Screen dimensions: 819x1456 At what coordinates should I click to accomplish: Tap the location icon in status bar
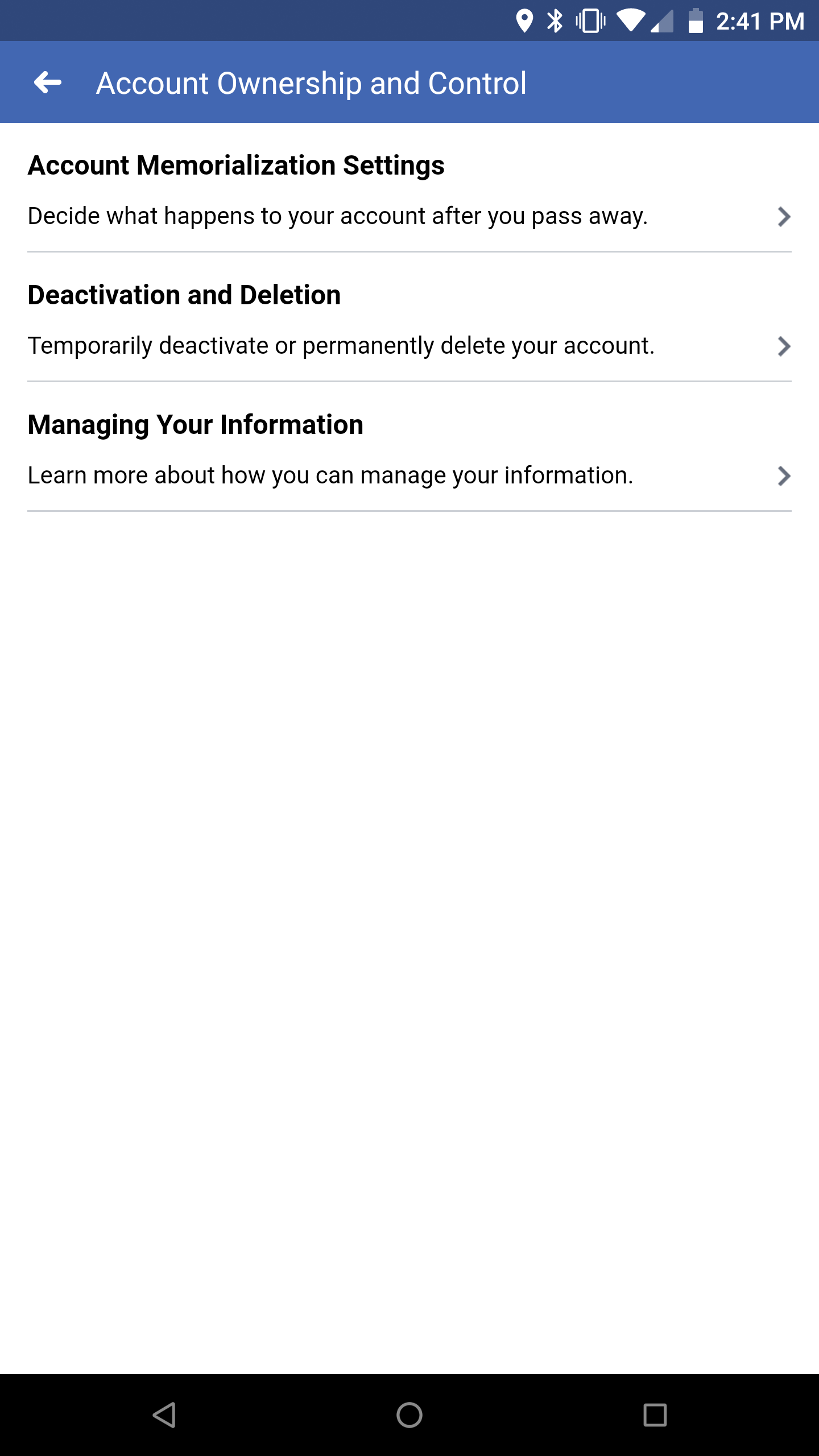(524, 22)
